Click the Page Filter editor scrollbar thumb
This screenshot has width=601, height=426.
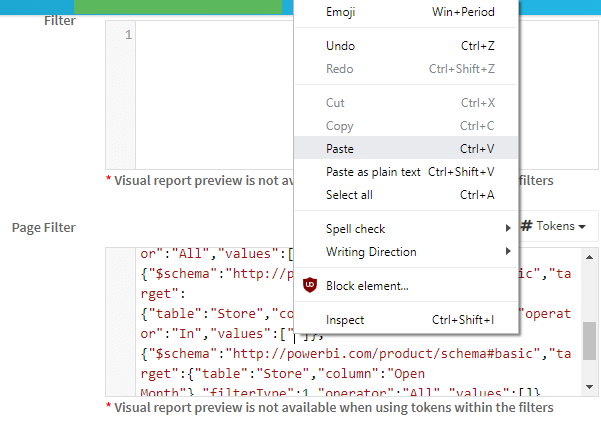pyautogui.click(x=591, y=340)
